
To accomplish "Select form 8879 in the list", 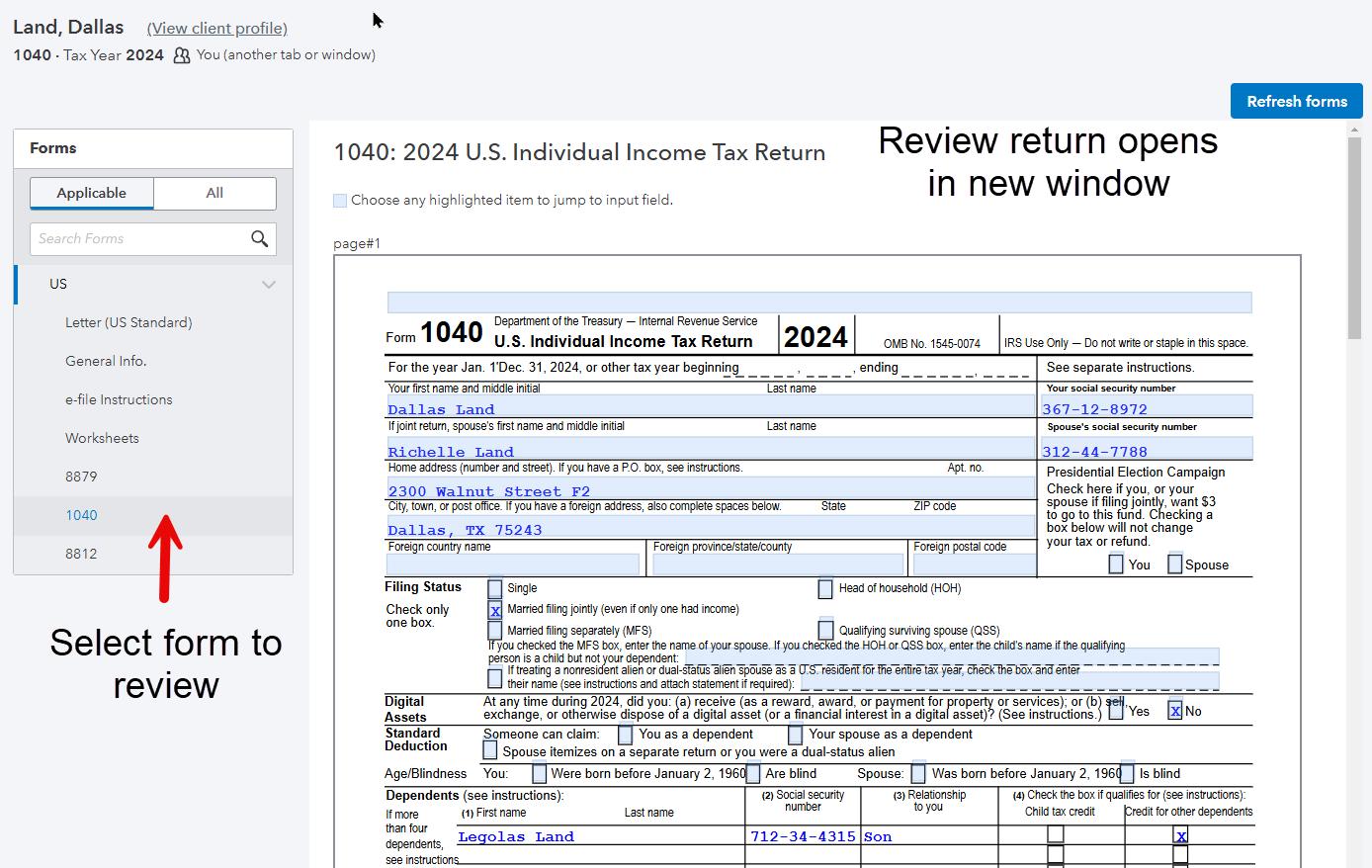I will (81, 477).
